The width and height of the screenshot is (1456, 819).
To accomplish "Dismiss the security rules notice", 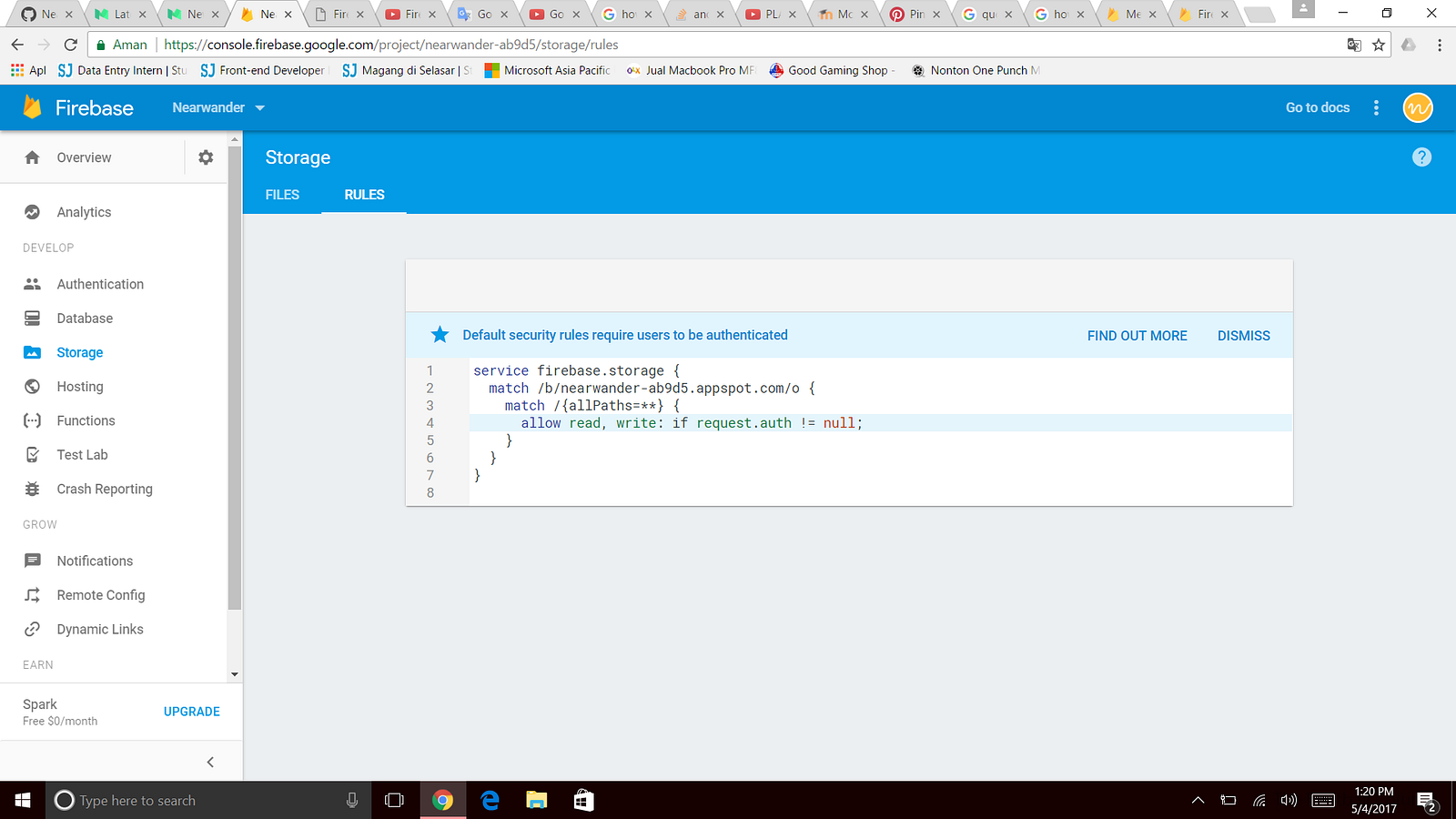I will [x=1243, y=335].
